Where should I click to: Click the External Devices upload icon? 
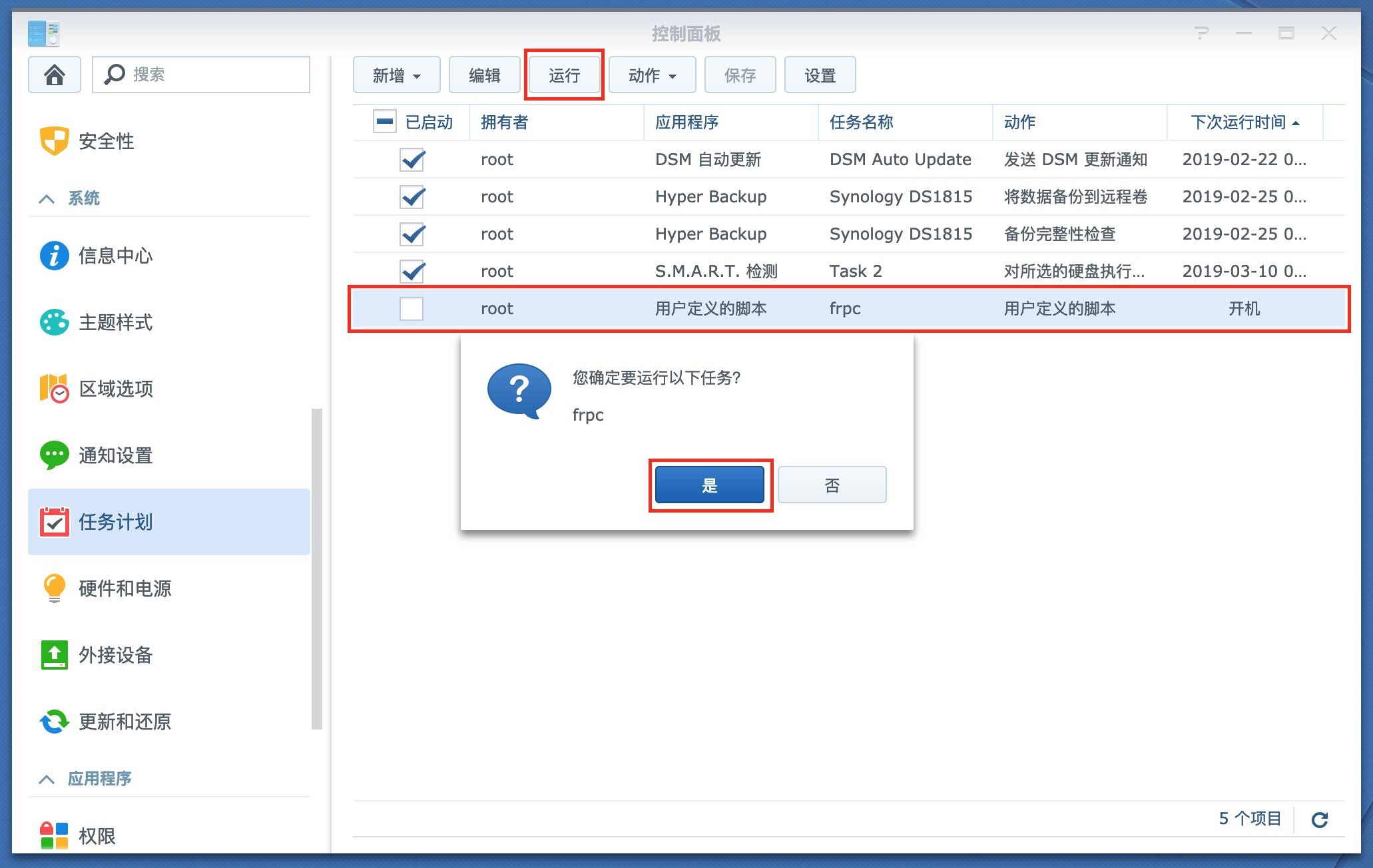54,655
